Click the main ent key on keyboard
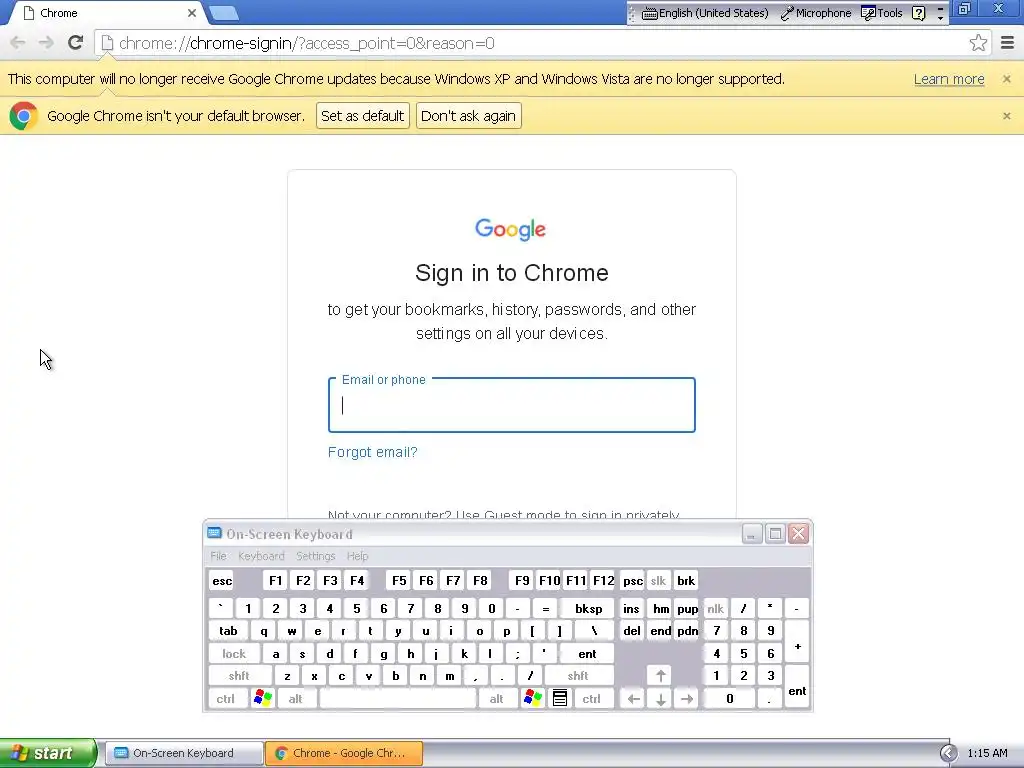 click(x=586, y=654)
